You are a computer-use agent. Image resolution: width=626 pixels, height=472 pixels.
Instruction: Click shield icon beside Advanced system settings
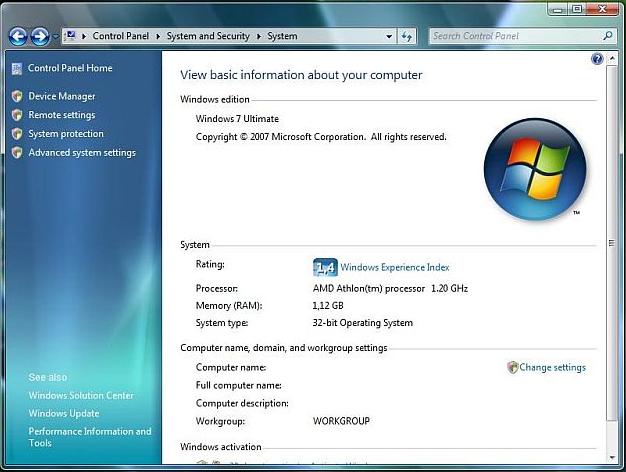(17, 153)
